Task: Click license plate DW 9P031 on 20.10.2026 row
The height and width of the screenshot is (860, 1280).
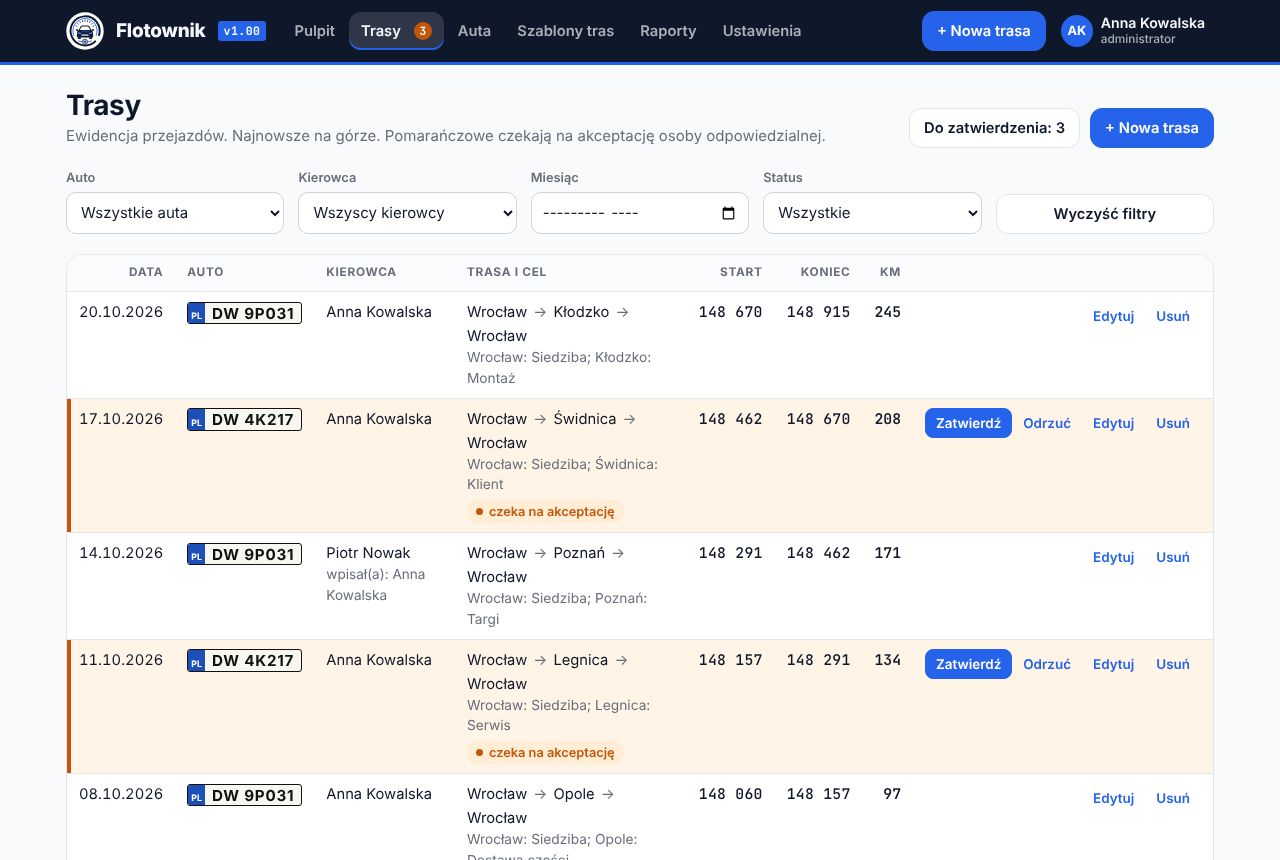Action: (244, 313)
